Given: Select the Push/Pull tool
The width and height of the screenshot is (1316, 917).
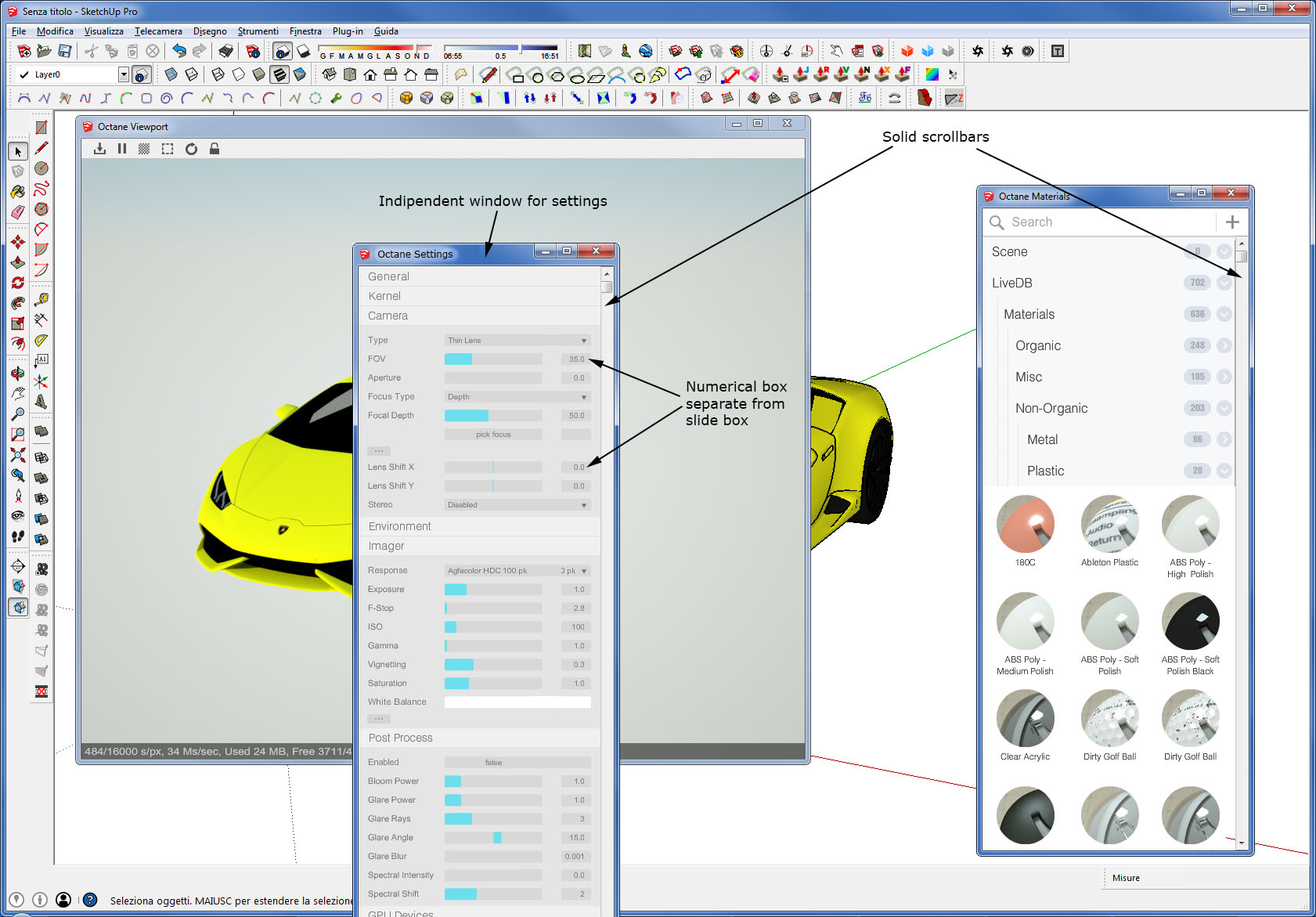Looking at the screenshot, I should tap(18, 262).
